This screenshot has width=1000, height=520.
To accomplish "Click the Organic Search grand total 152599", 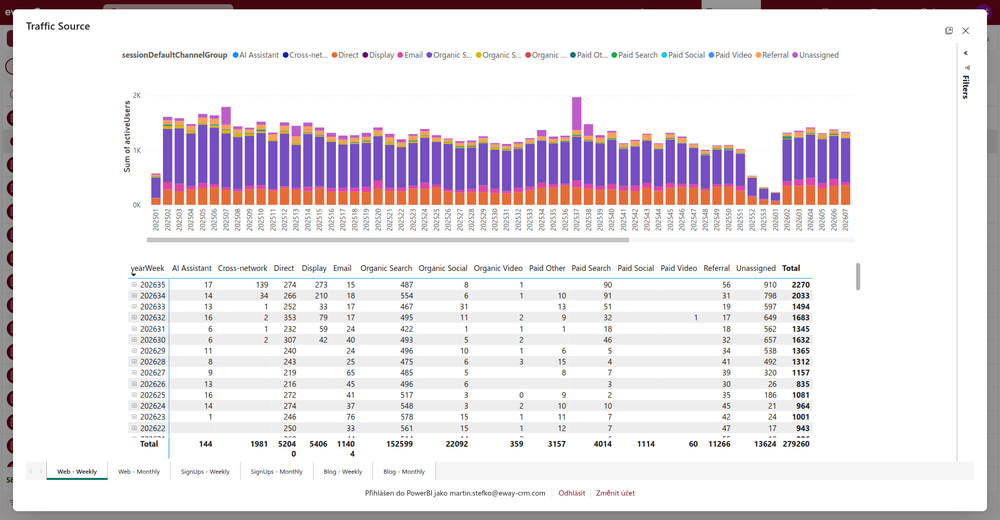I will click(x=399, y=443).
